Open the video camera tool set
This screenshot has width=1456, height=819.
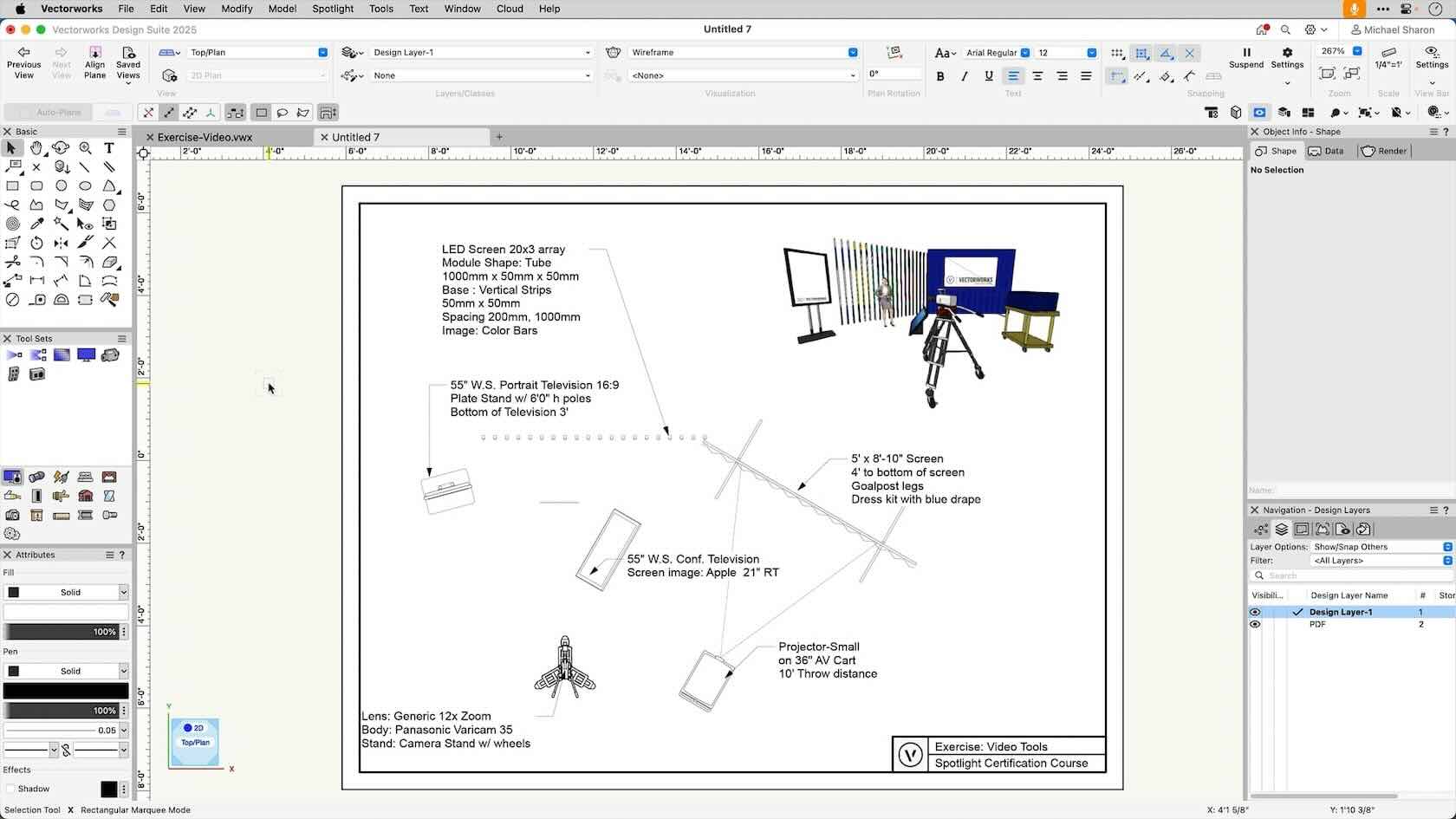click(110, 355)
